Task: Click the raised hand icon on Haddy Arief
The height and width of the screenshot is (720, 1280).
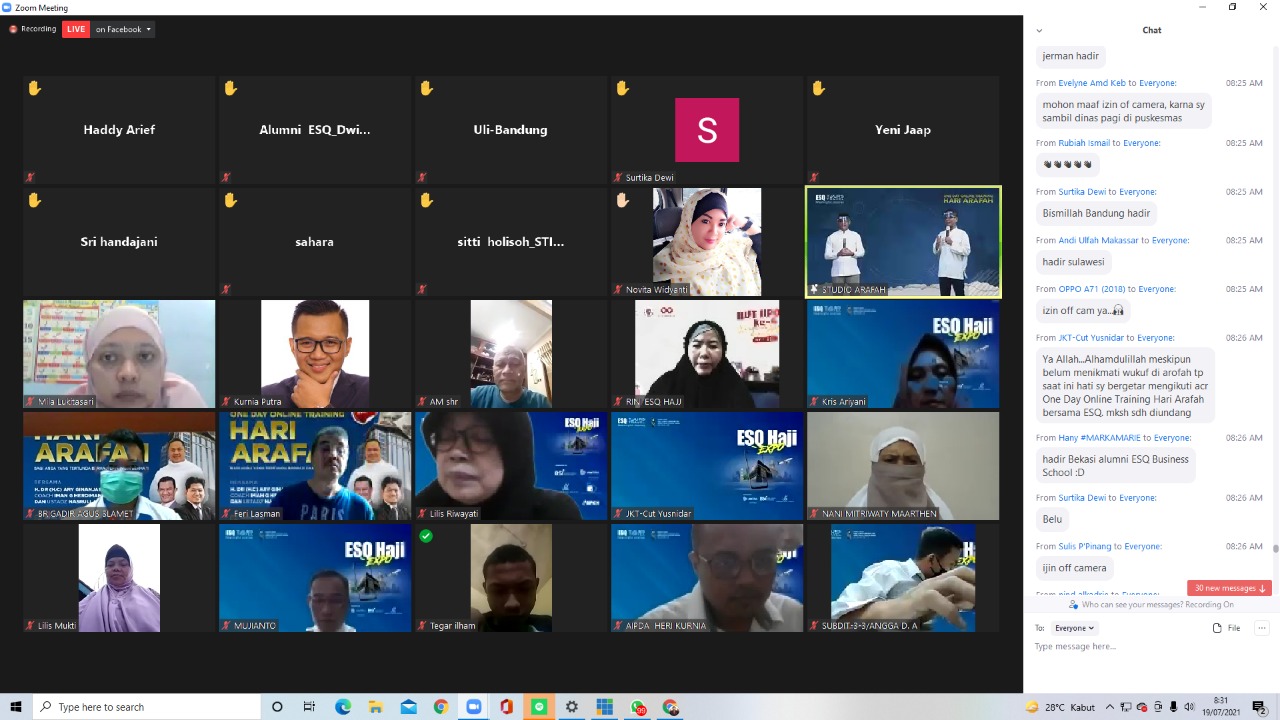Action: click(x=35, y=89)
